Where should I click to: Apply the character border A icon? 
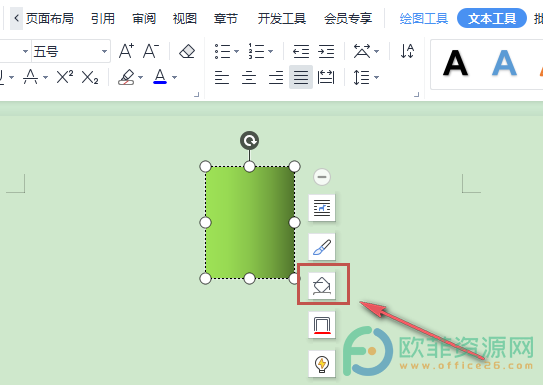point(30,77)
